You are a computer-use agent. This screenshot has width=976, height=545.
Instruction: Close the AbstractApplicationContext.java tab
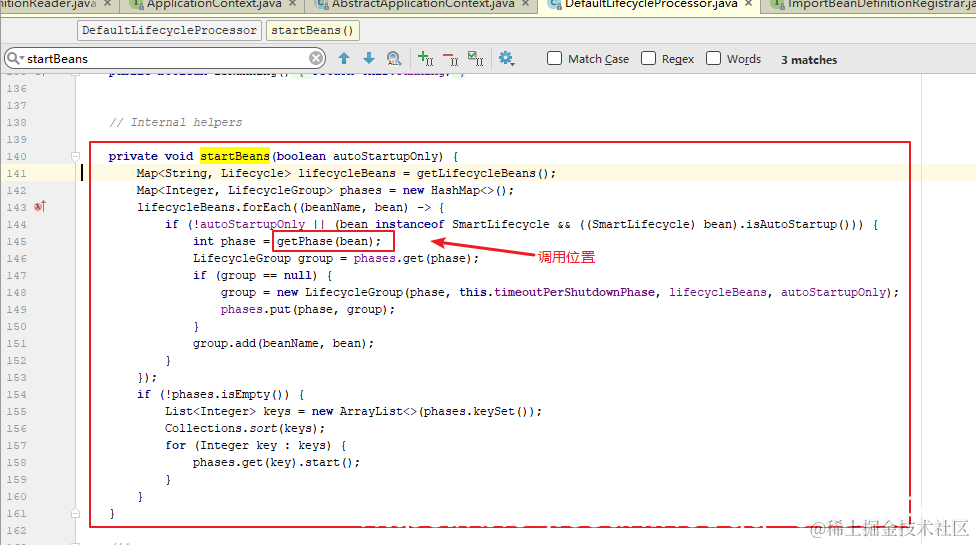tap(525, 4)
